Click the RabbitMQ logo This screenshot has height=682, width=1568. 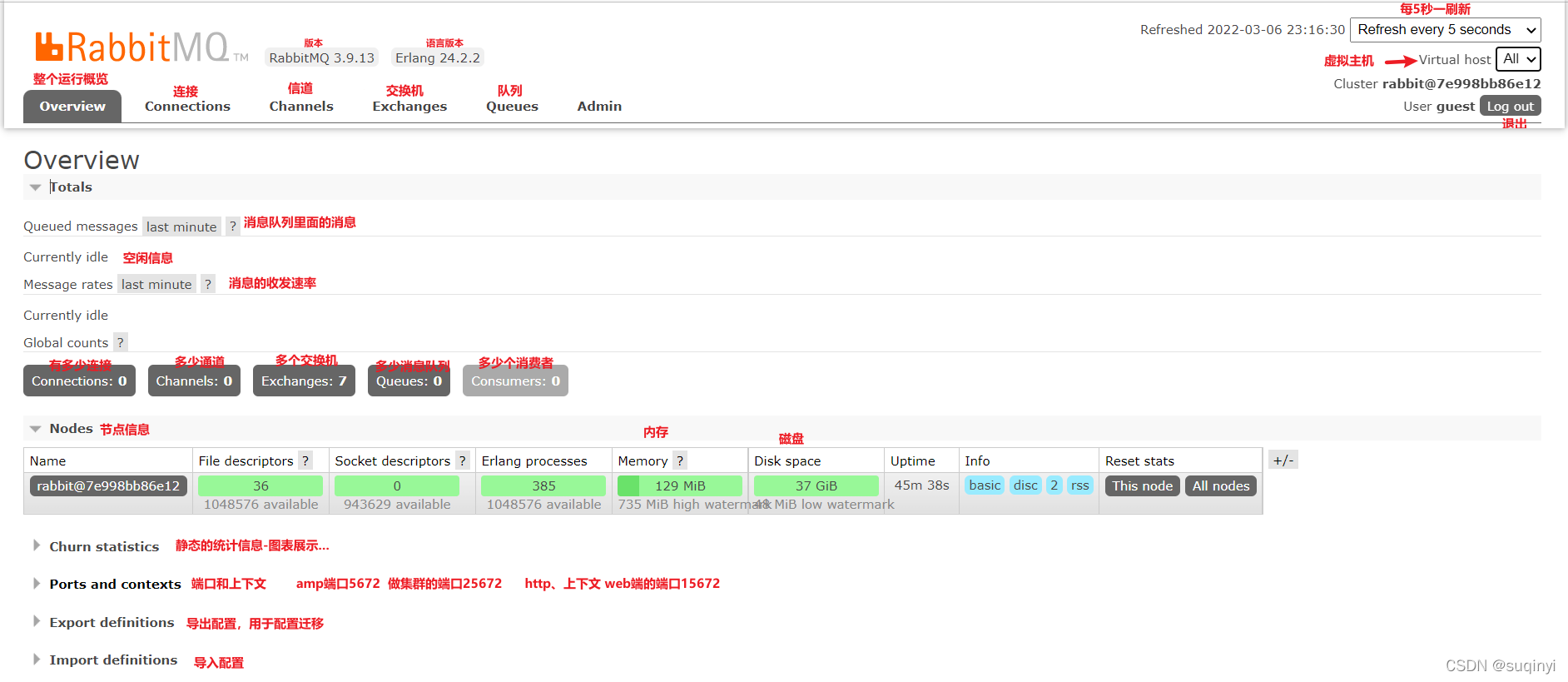tap(141, 47)
